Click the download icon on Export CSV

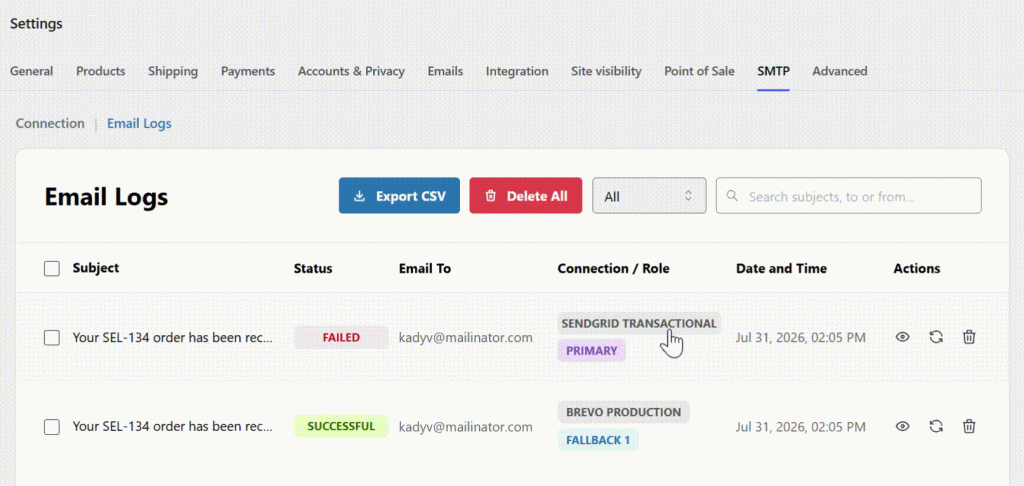(x=359, y=196)
